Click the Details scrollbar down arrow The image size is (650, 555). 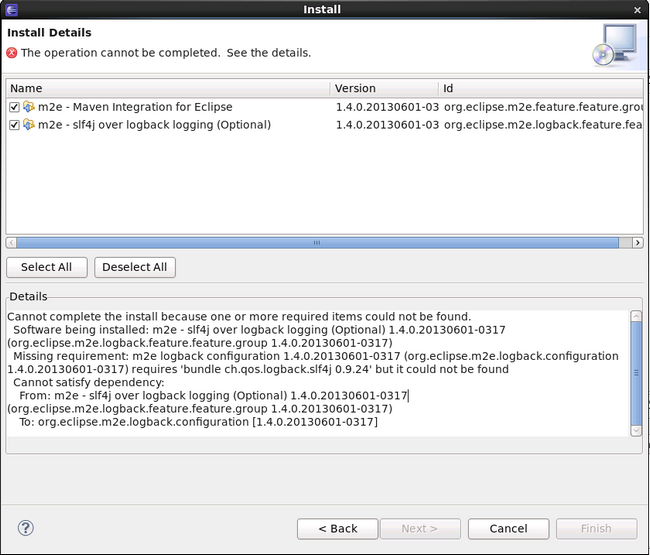point(636,431)
